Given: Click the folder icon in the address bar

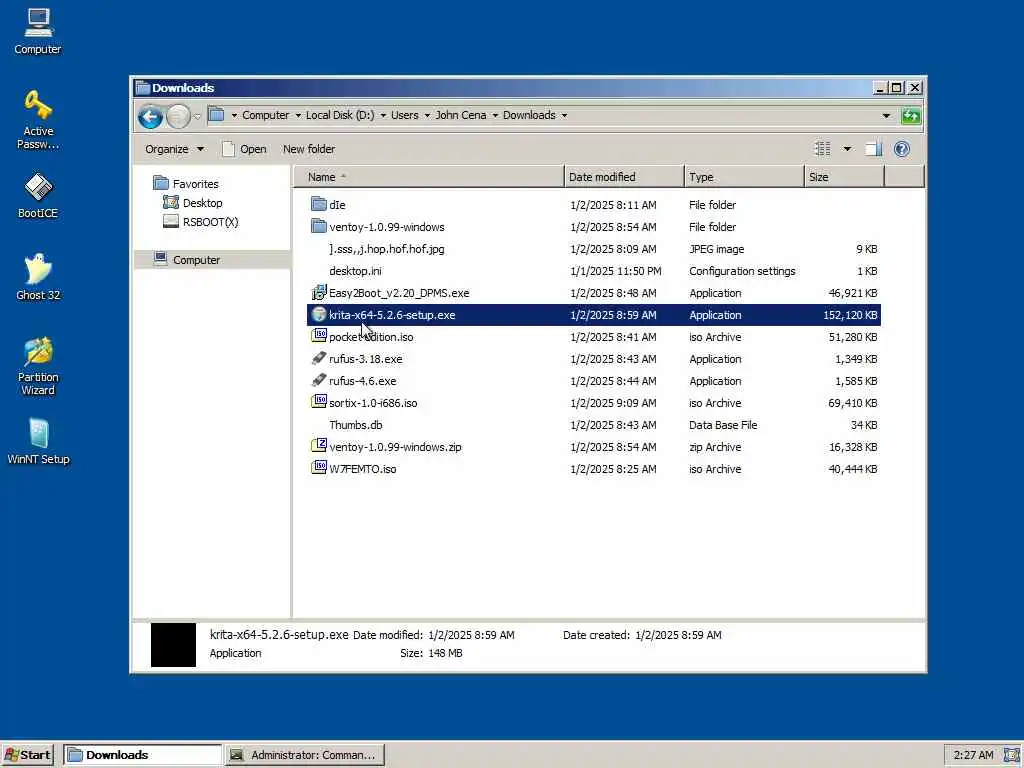Looking at the screenshot, I should click(x=216, y=115).
